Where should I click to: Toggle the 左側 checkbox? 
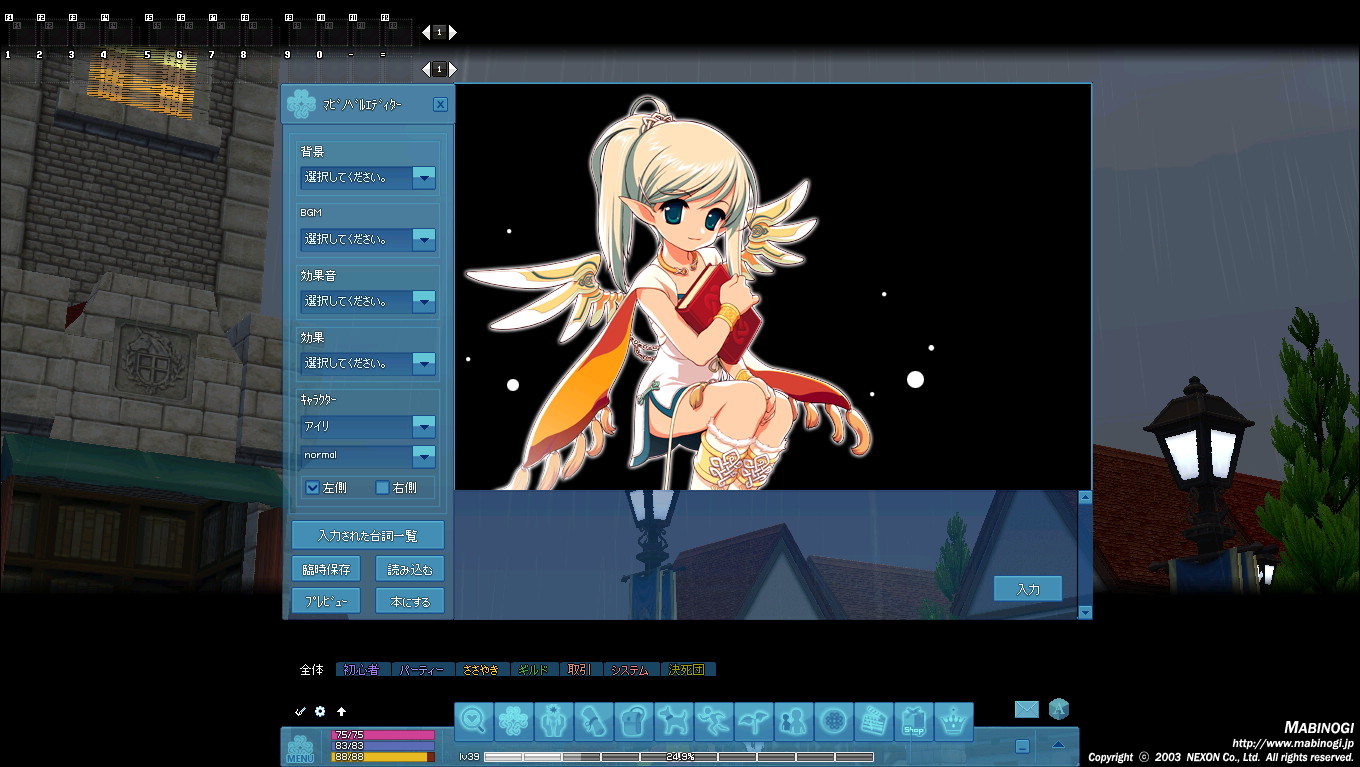click(313, 488)
